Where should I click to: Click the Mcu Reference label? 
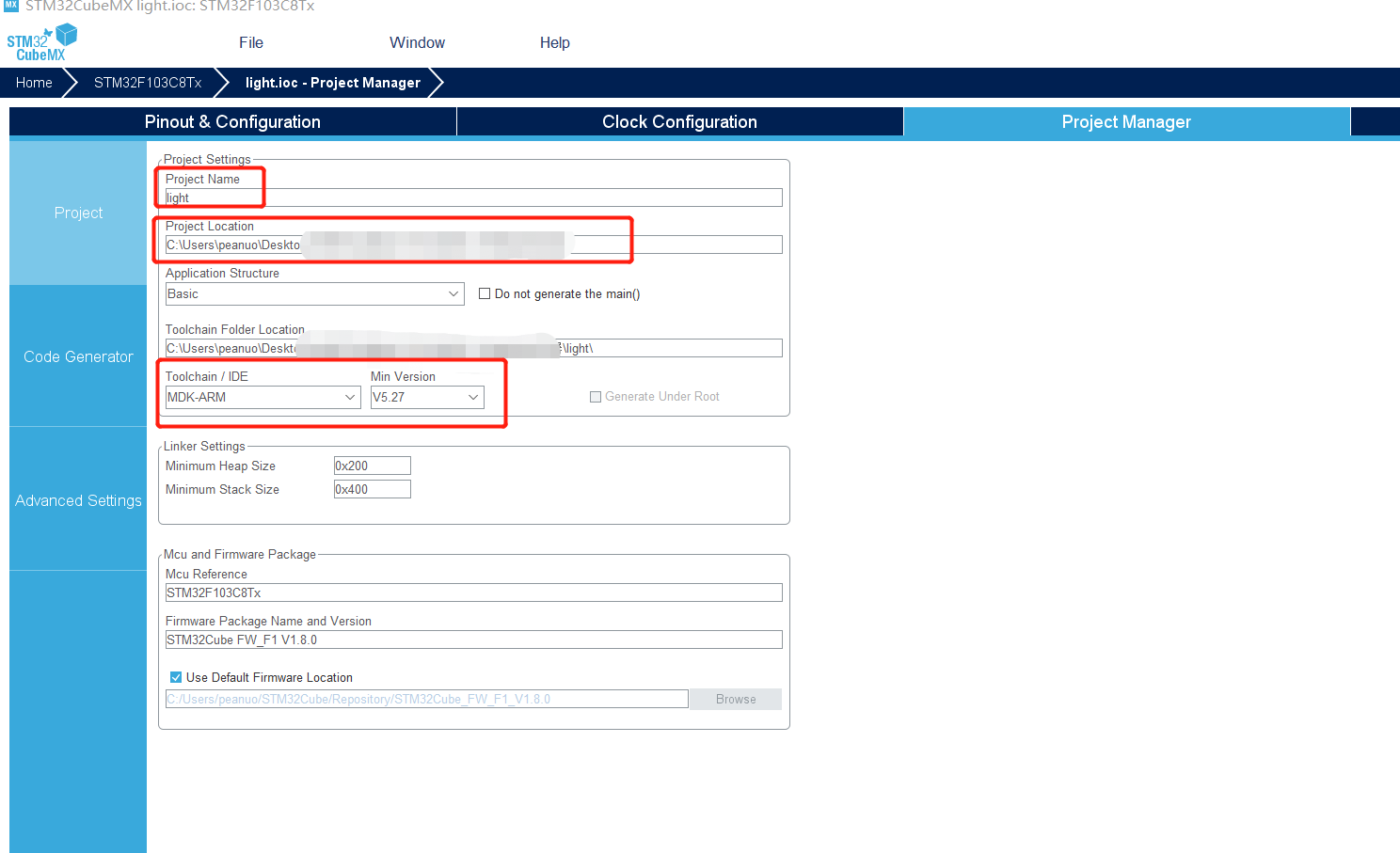click(x=206, y=574)
